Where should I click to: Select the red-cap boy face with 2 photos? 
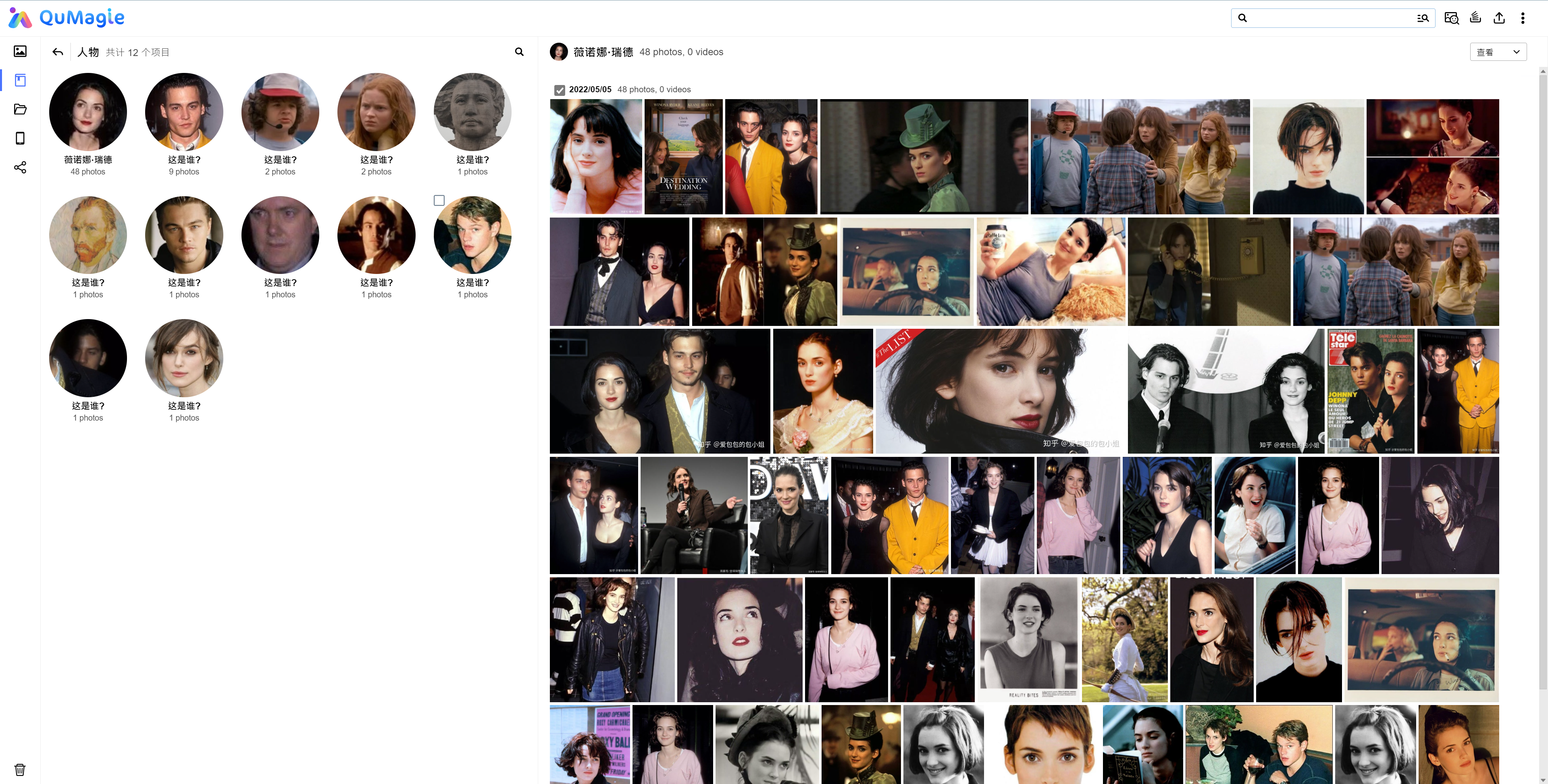[280, 112]
